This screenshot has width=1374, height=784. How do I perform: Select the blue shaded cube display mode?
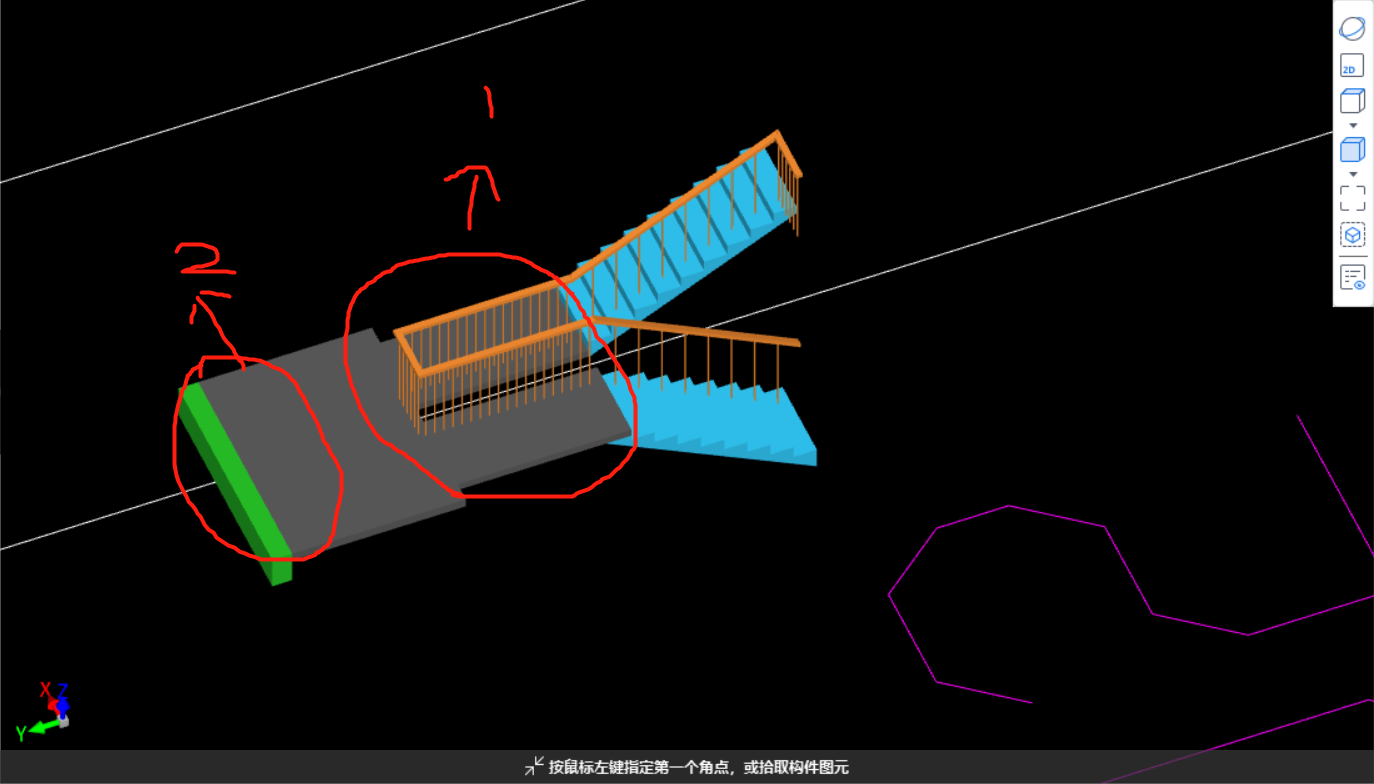pos(1352,150)
